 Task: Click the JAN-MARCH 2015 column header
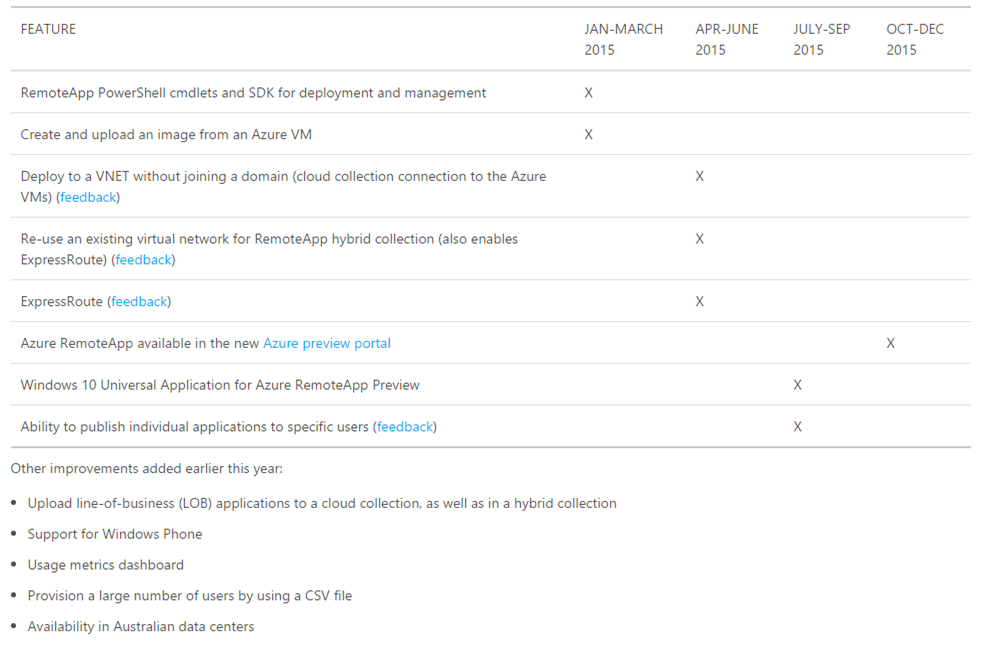click(623, 39)
